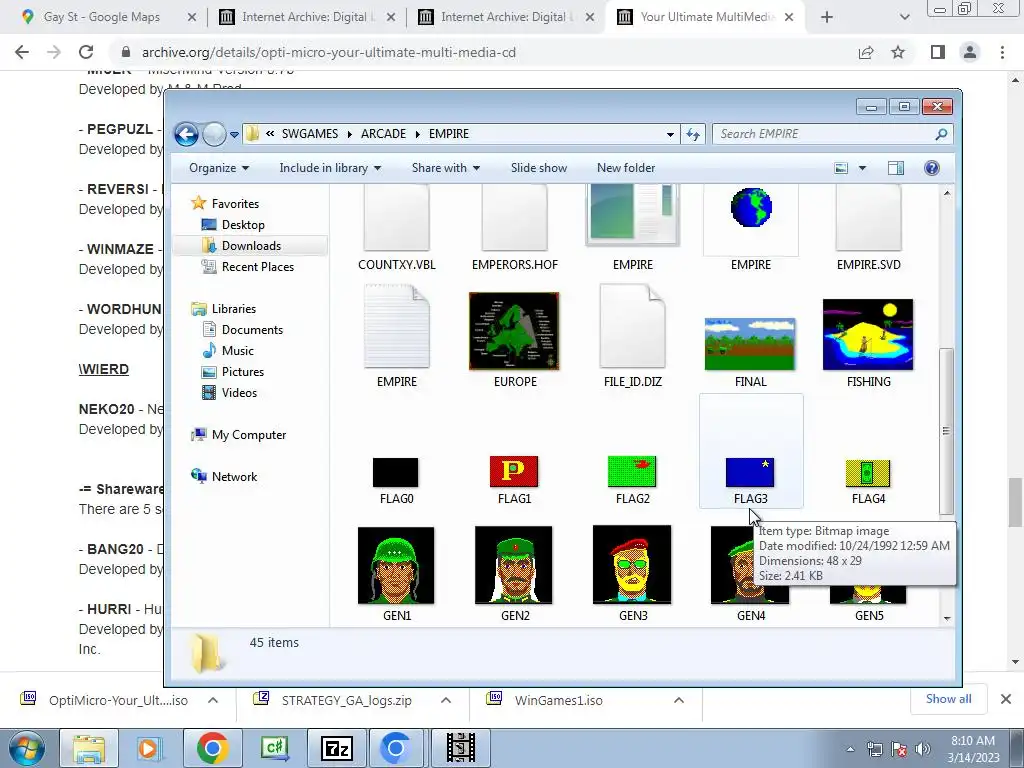Open the Share with menu

(x=445, y=168)
